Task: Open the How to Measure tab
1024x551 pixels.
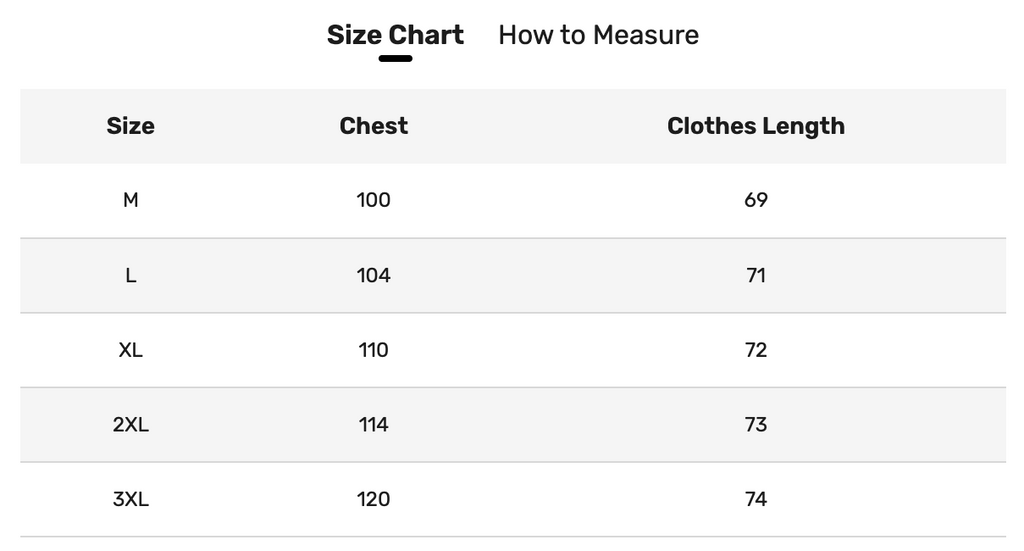Action: pyautogui.click(x=598, y=35)
